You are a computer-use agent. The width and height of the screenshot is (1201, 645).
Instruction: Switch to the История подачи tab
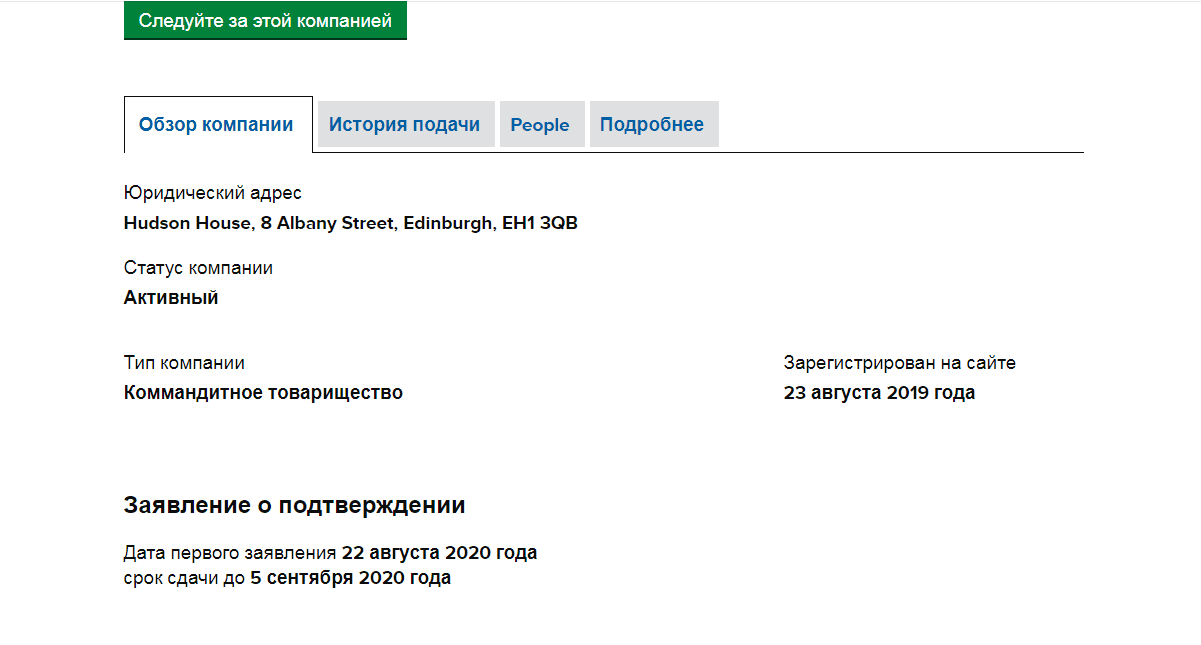405,125
